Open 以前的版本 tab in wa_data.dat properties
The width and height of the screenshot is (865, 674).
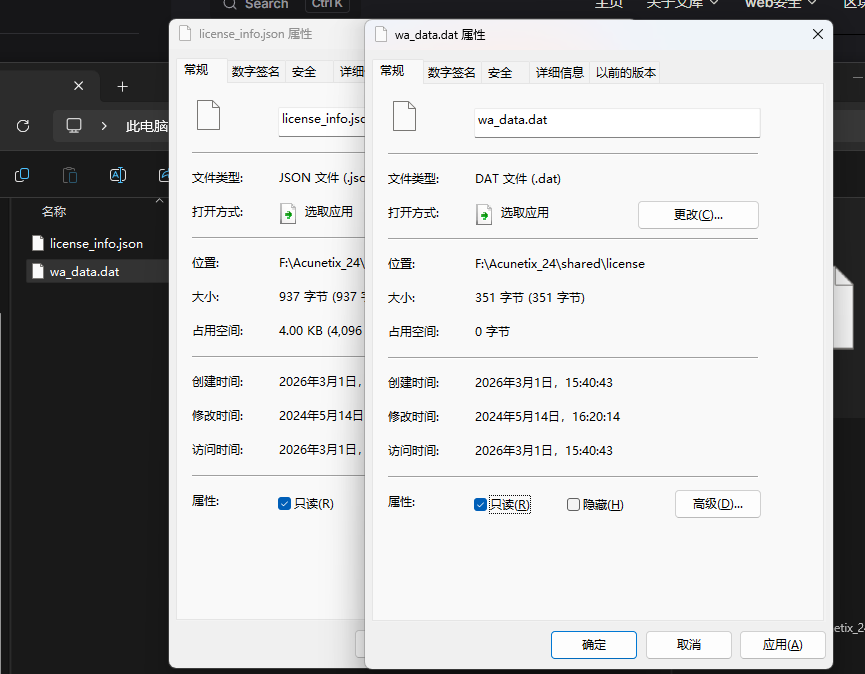coord(626,73)
